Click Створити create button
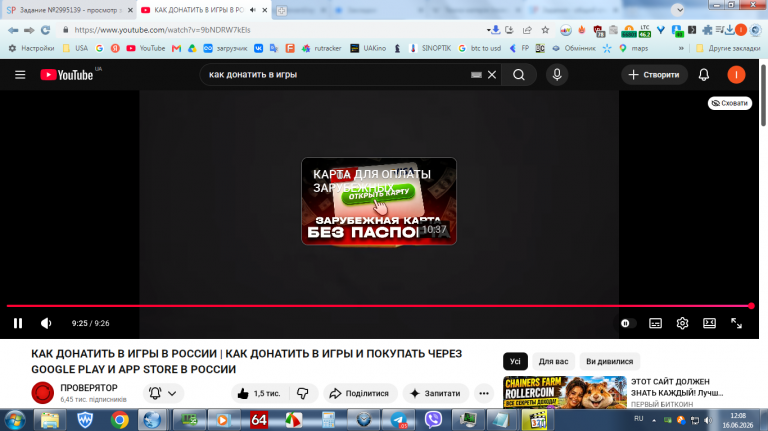 (654, 75)
